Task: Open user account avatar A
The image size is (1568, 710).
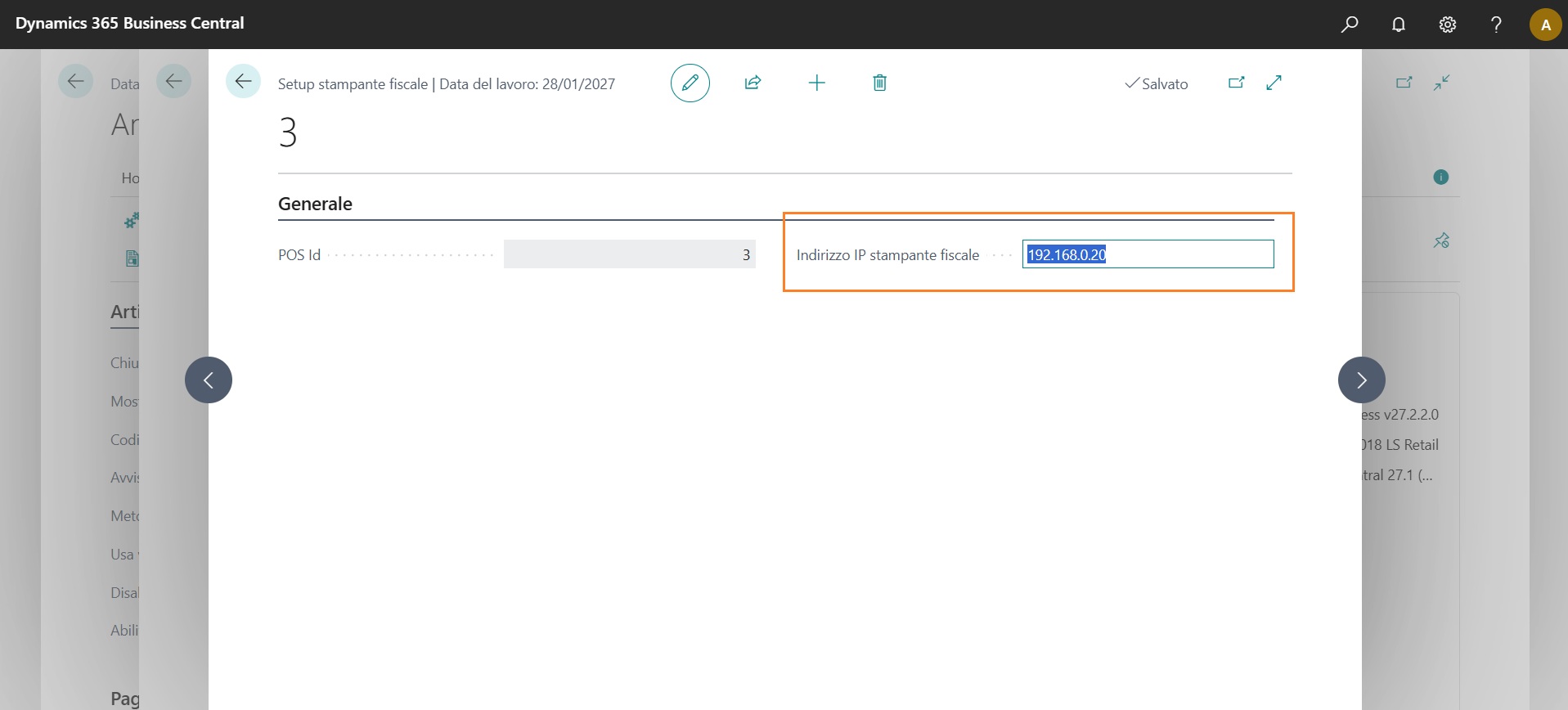Action: pos(1545,25)
